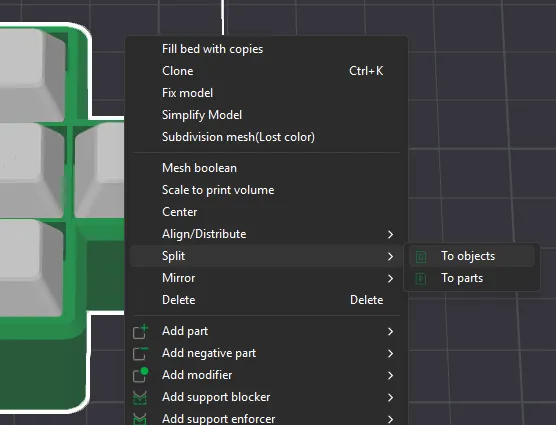This screenshot has width=556, height=425.
Task: Open Simplify Model option
Action: (x=266, y=115)
